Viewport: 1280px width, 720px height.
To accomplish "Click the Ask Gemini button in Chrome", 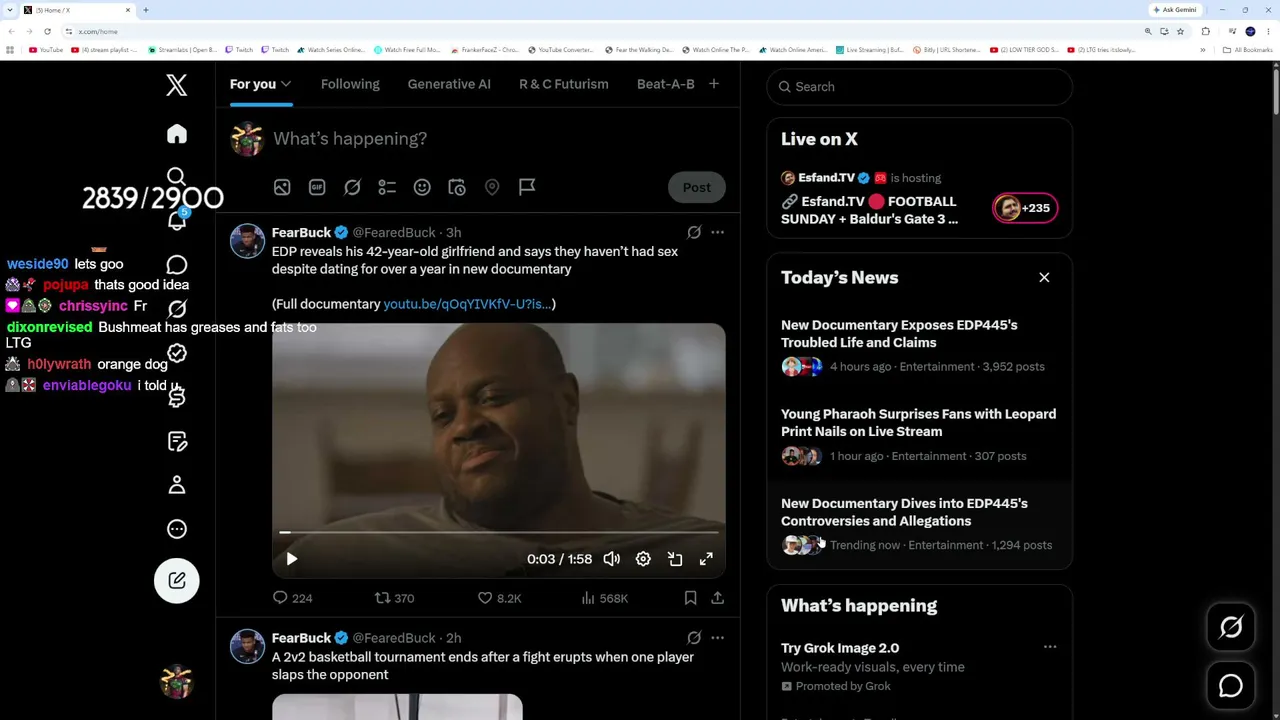I will click(1175, 10).
